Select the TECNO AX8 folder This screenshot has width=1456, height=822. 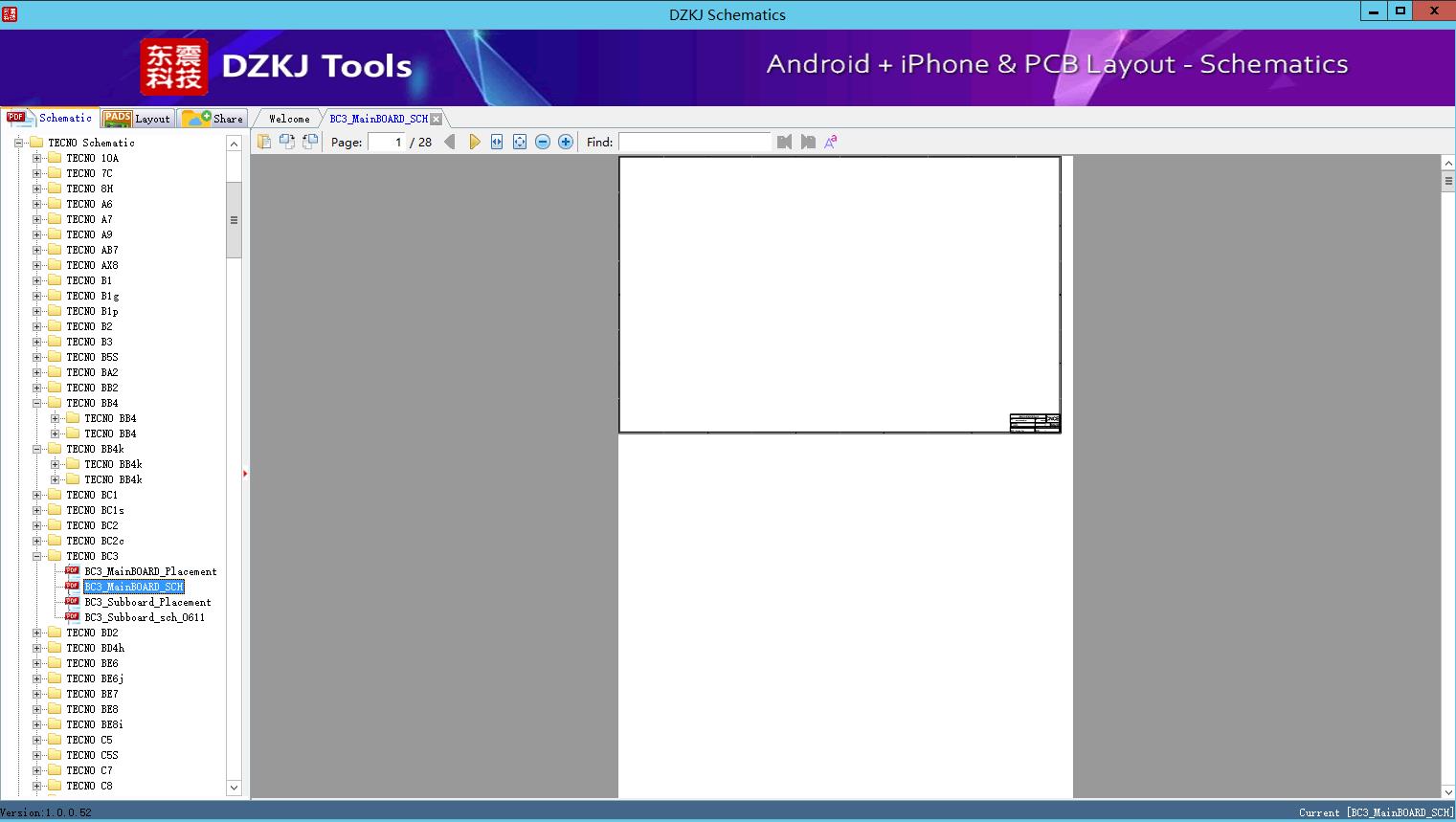92,265
